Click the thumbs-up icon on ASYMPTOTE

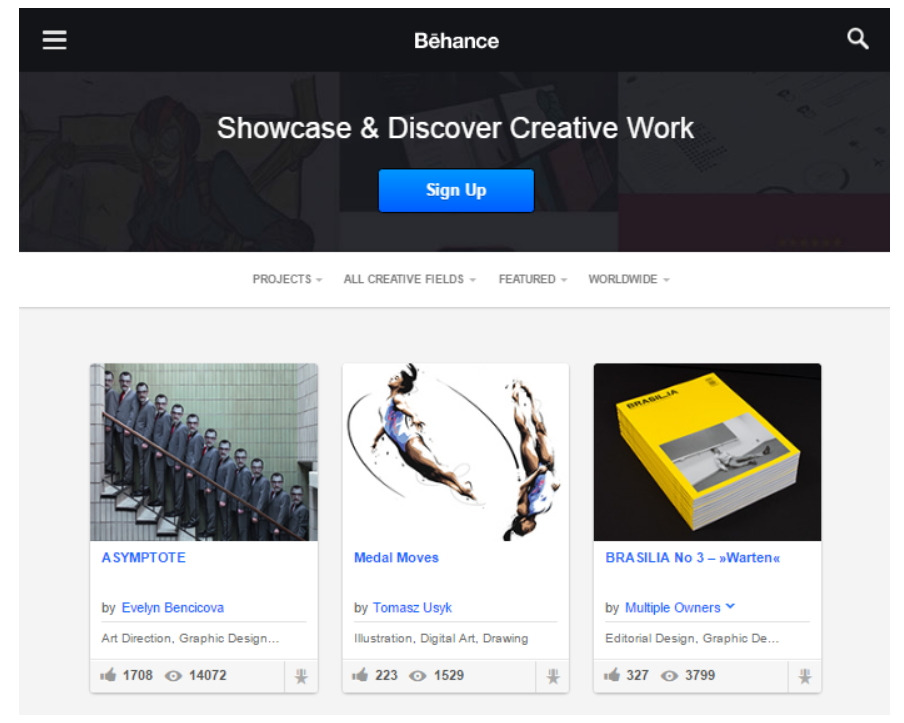coord(108,675)
